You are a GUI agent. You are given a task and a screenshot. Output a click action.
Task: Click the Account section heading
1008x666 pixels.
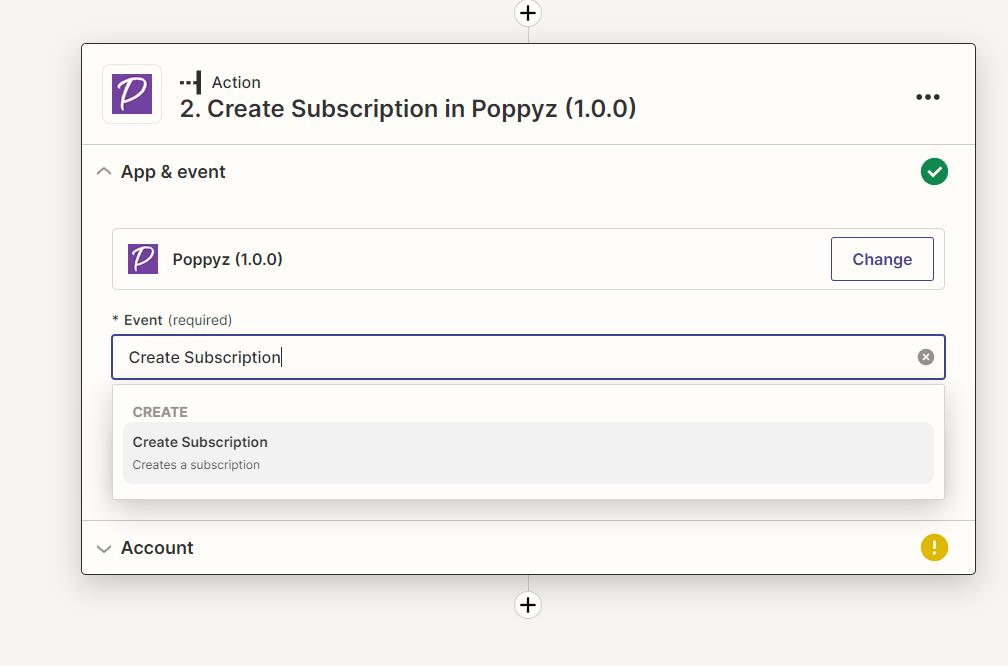click(157, 548)
